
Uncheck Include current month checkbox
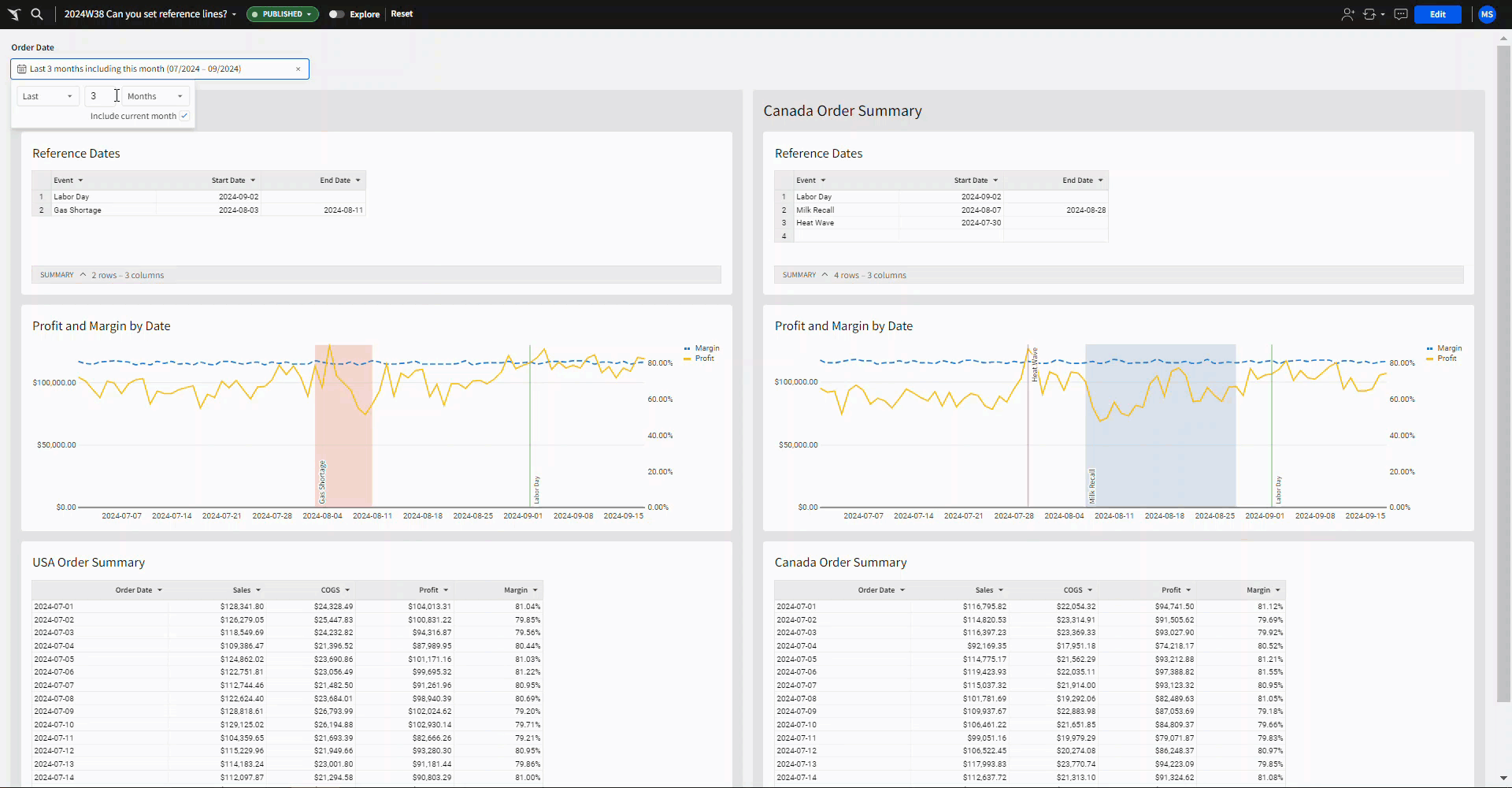point(184,116)
